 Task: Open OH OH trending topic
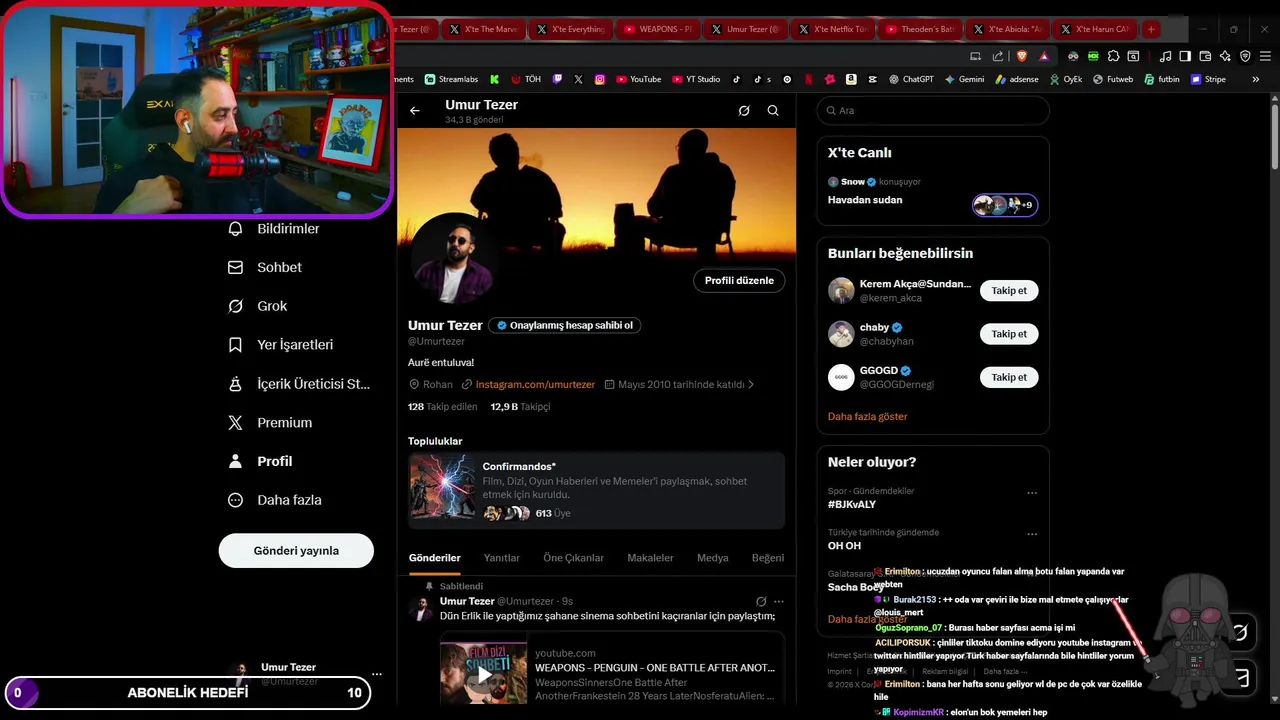pos(844,546)
